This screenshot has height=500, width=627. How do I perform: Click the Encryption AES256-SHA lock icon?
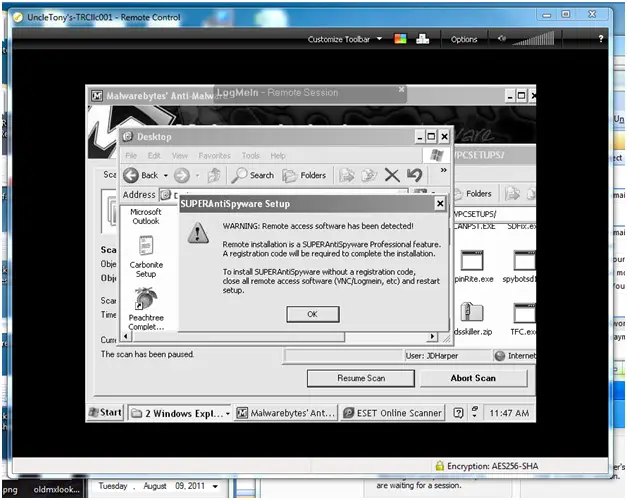click(439, 466)
